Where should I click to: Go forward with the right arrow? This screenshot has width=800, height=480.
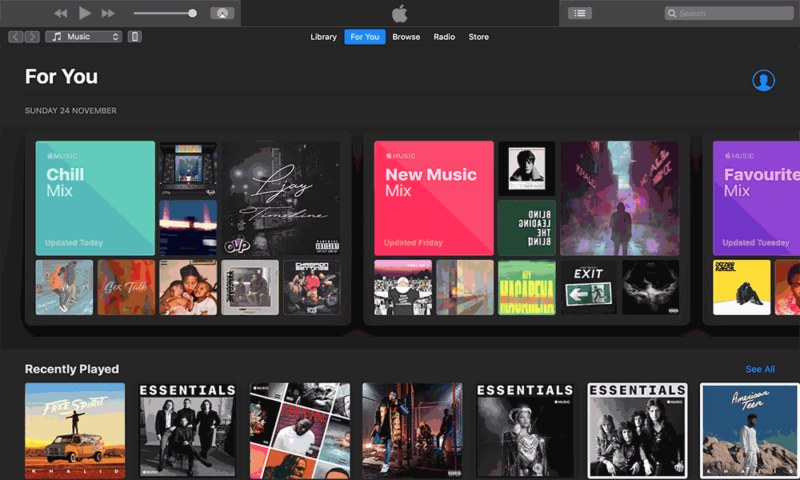click(32, 37)
